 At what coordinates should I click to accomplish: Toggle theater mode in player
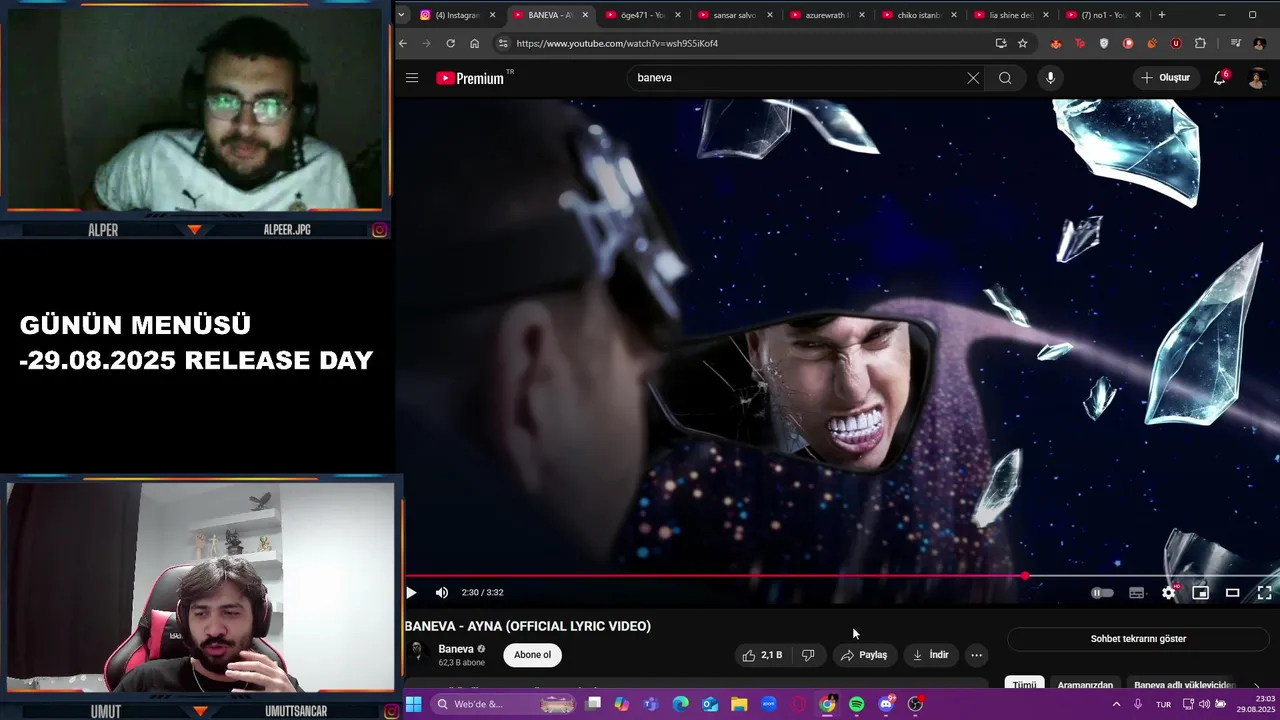click(1233, 593)
